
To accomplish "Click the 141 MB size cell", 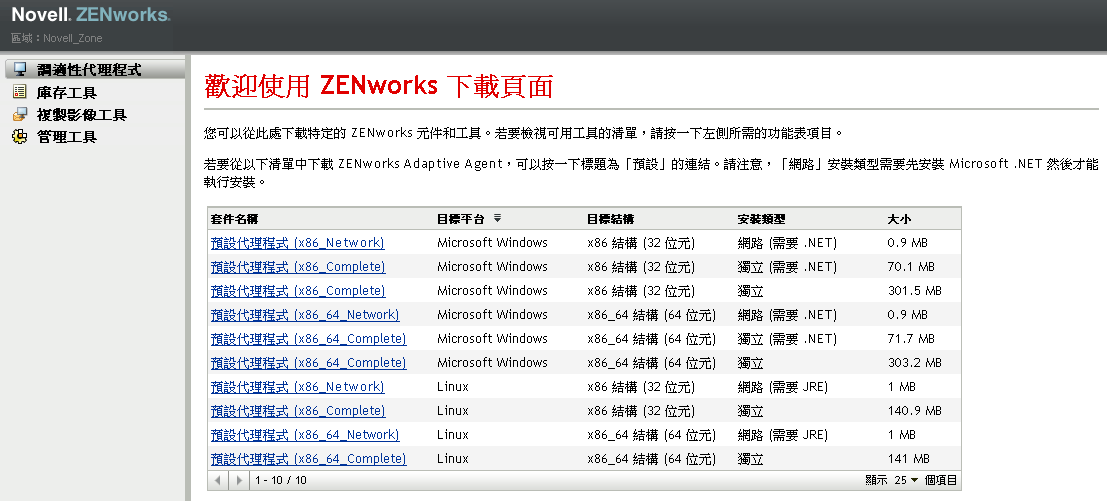I will tap(908, 459).
